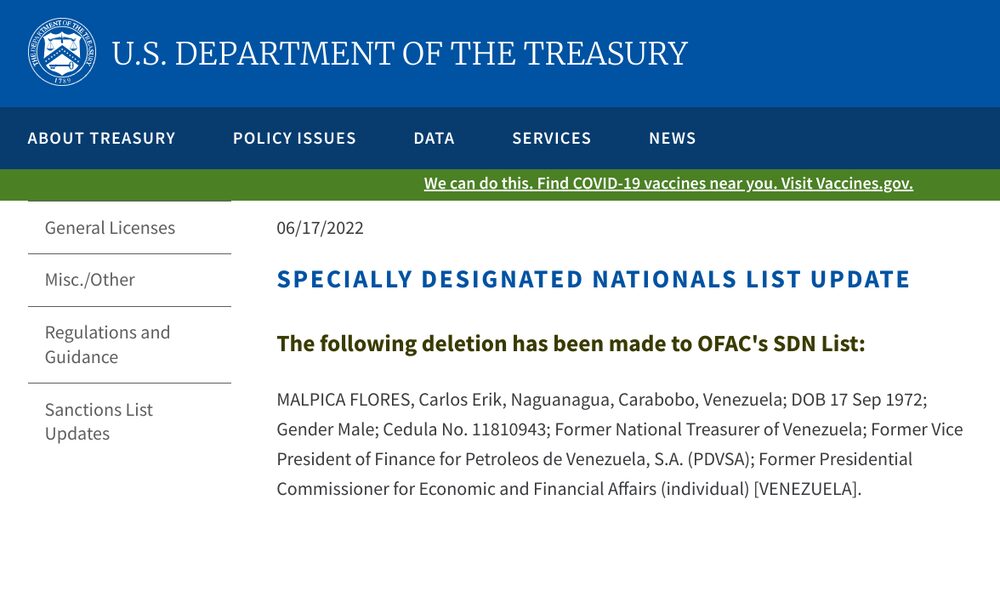Screen dimensions: 1000x608
Task: Open the News menu
Action: pyautogui.click(x=671, y=138)
